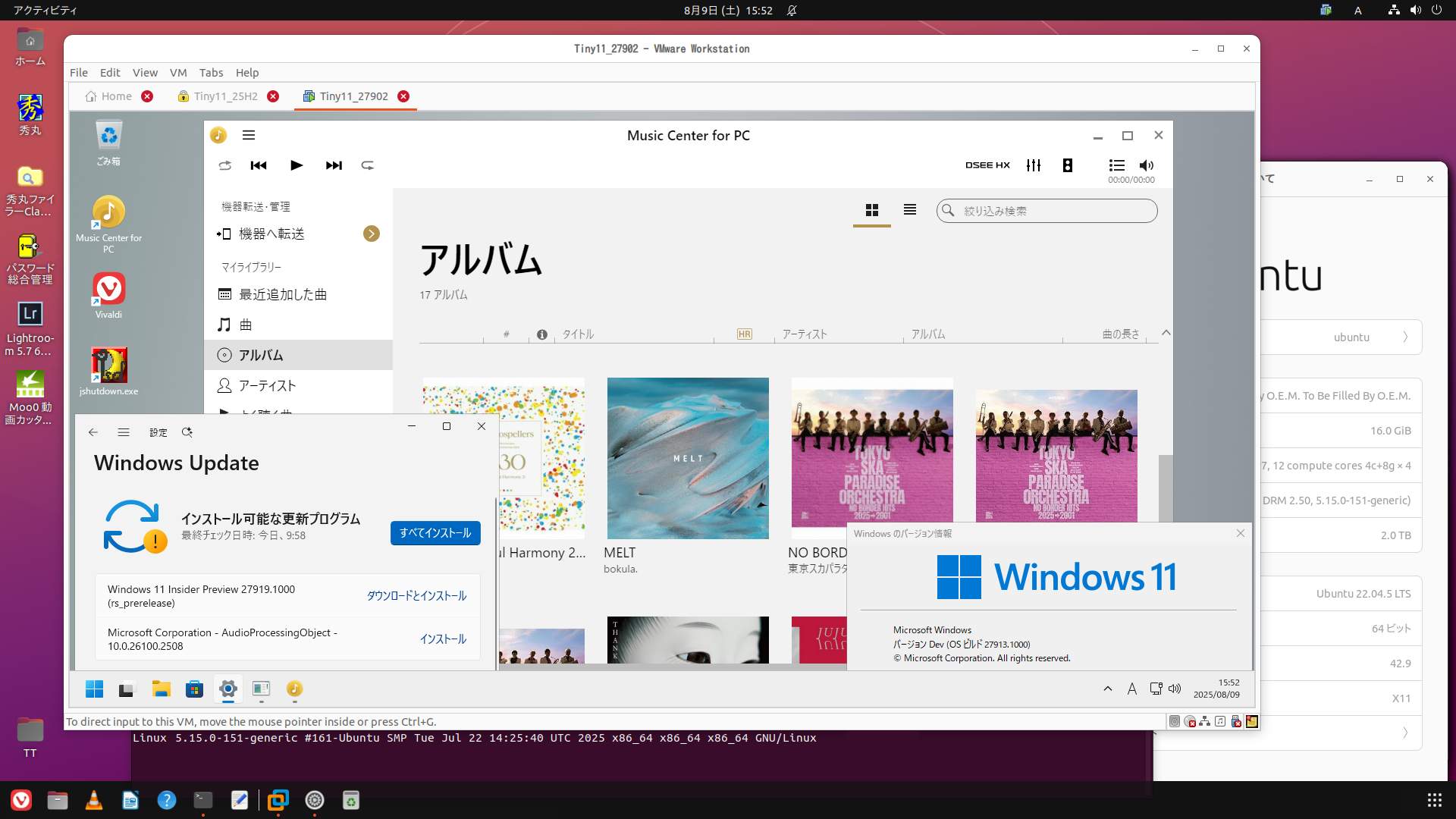Viewport: 1456px width, 819px height.
Task: Click the bokula. artist name
Action: 620,569
